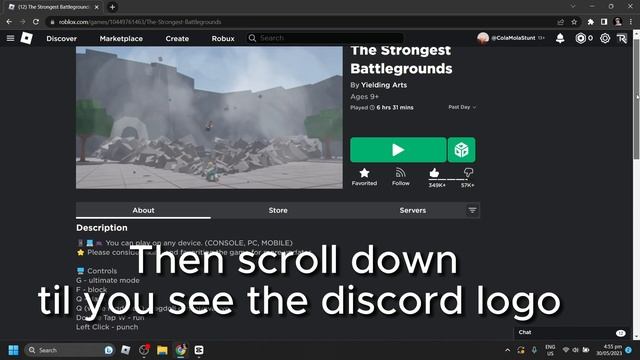Open the Discover page
Screen dimensions: 640x360
62,38
